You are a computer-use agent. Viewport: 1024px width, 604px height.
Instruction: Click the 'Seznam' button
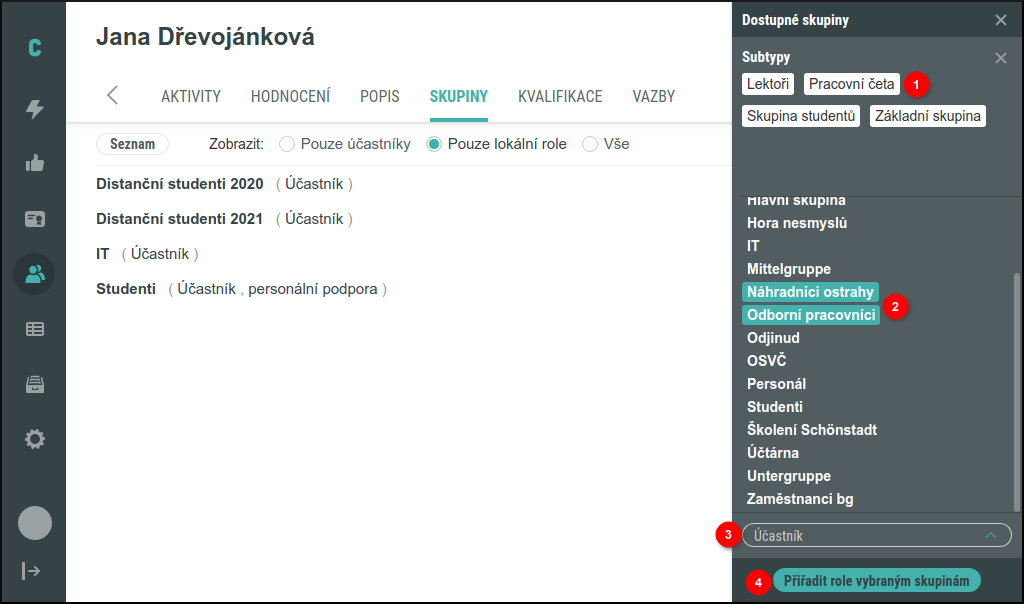click(x=132, y=143)
